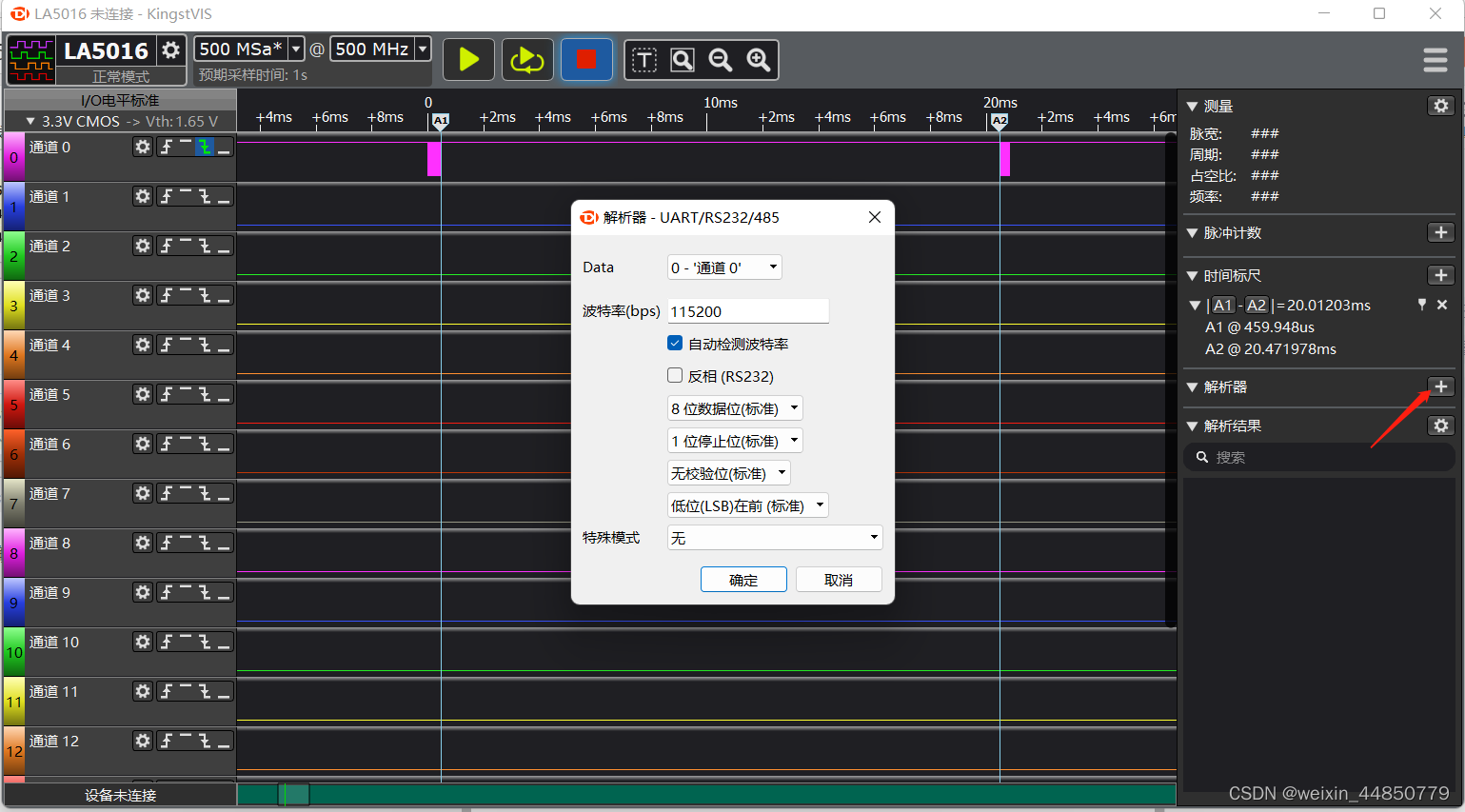Open the 1 位停止位 dropdown
1465x812 pixels.
click(735, 441)
